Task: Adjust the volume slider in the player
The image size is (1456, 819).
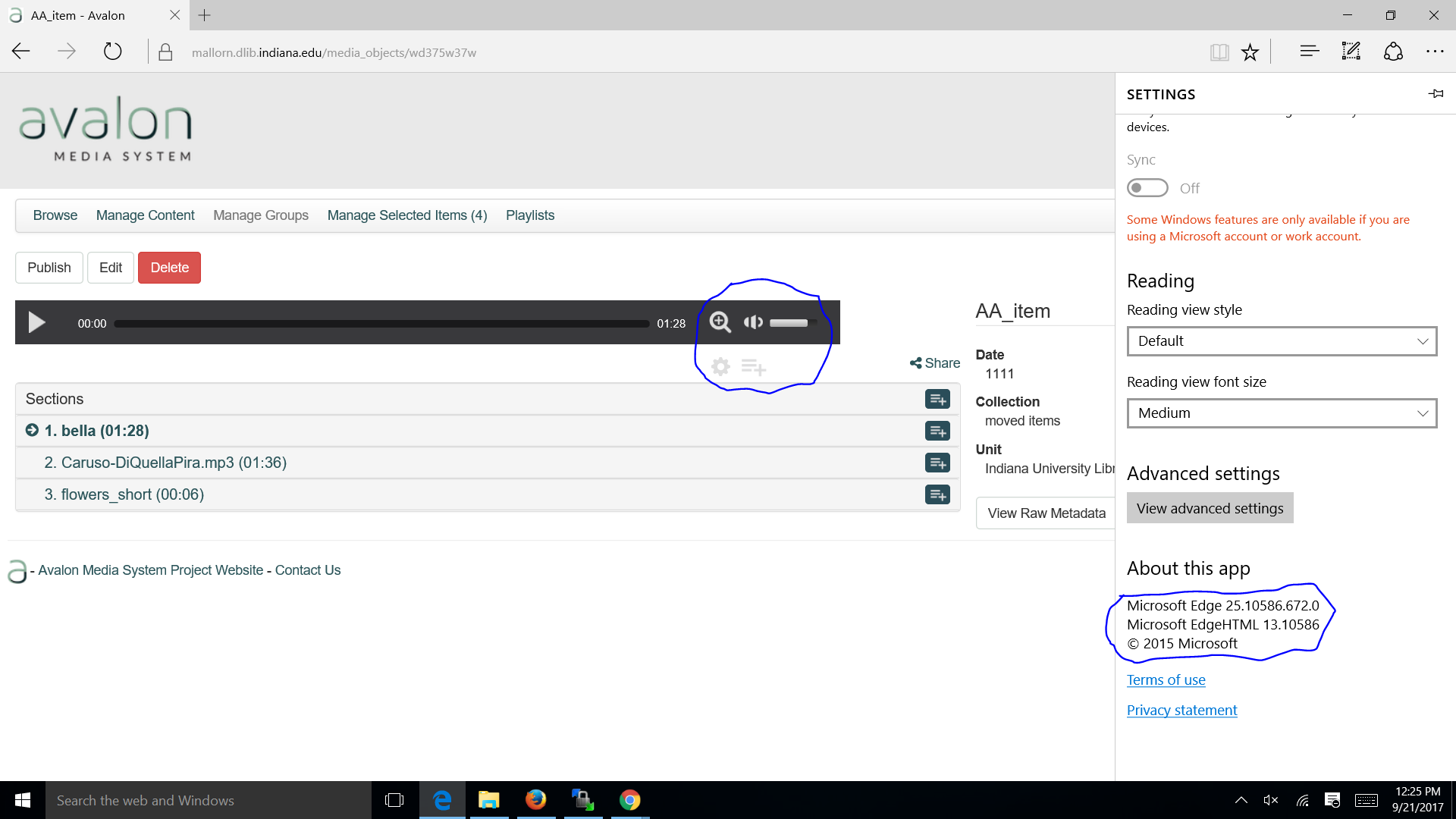Action: pyautogui.click(x=789, y=322)
